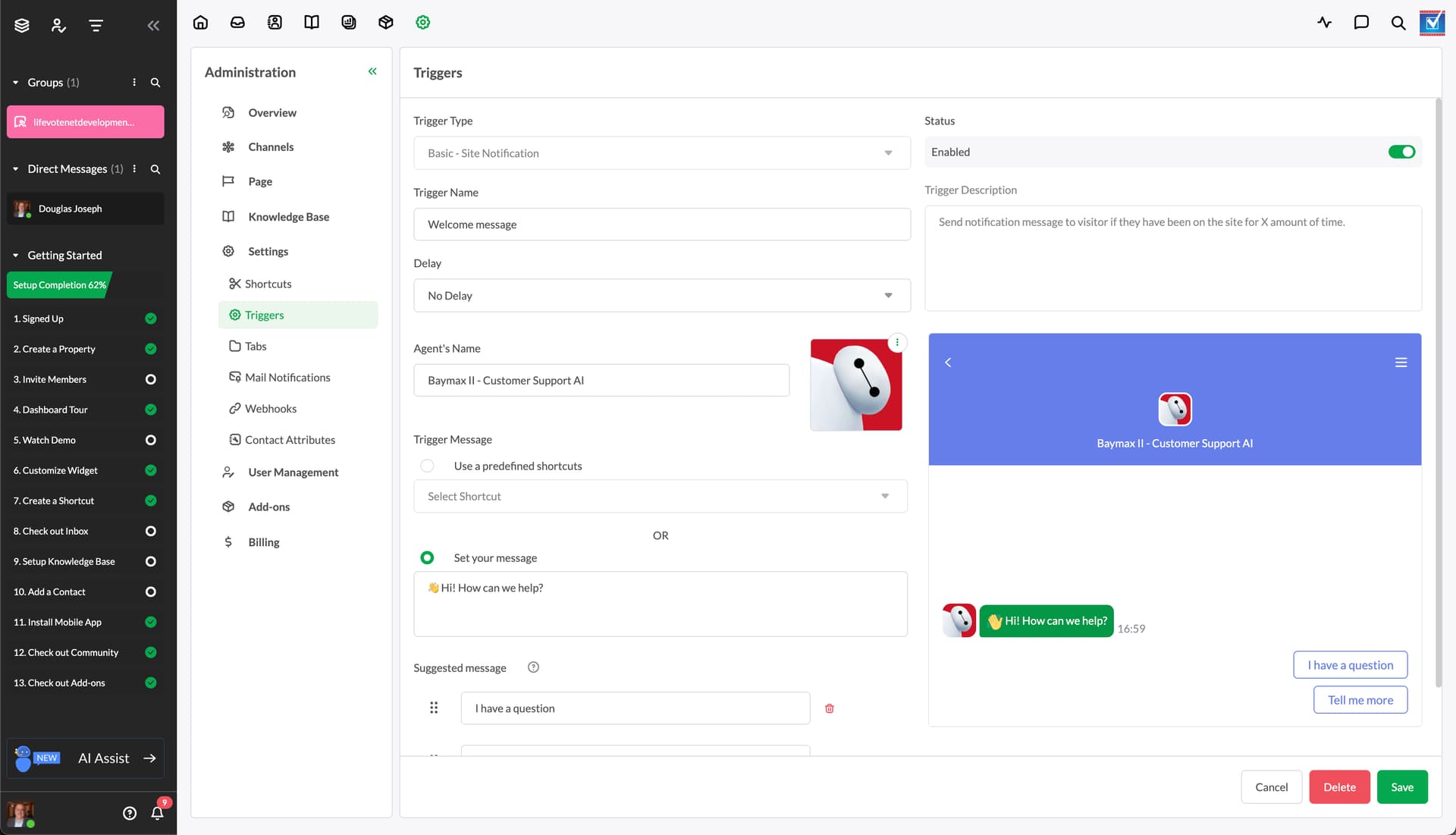Screen dimensions: 1456x835
Task: Open the knowledge base book icon
Action: coord(312,23)
